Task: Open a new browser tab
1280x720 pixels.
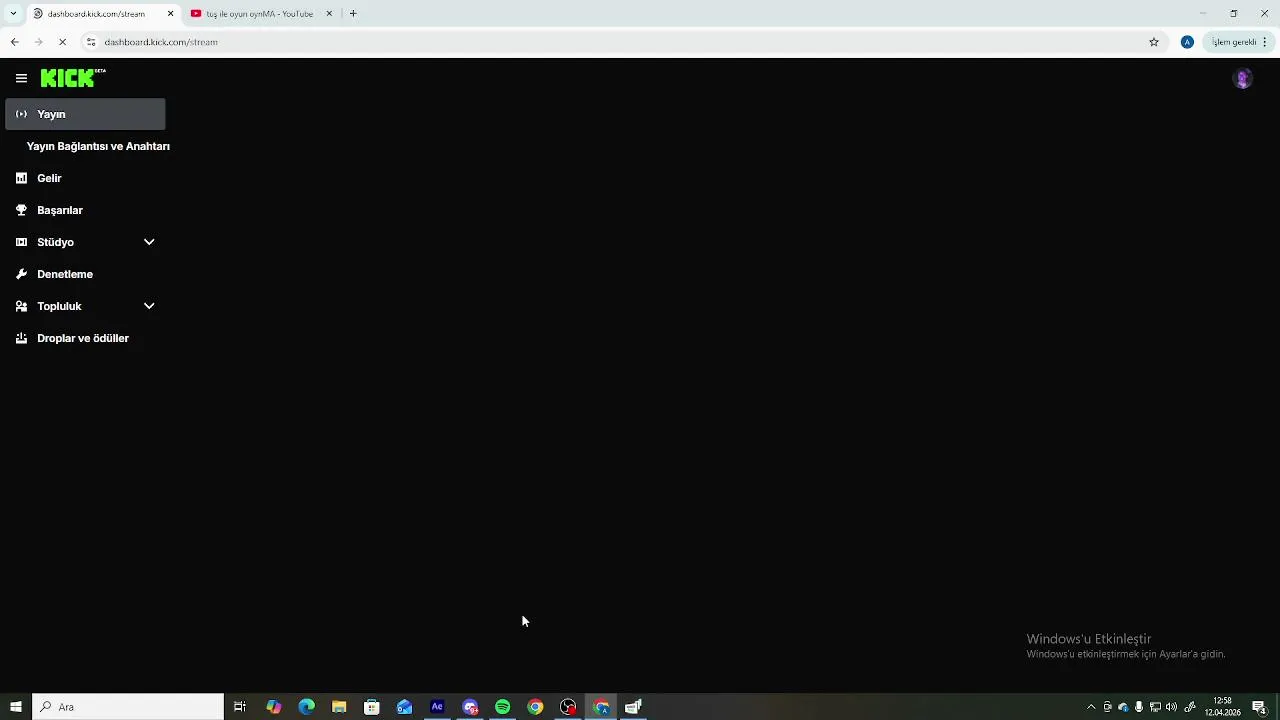Action: (353, 14)
